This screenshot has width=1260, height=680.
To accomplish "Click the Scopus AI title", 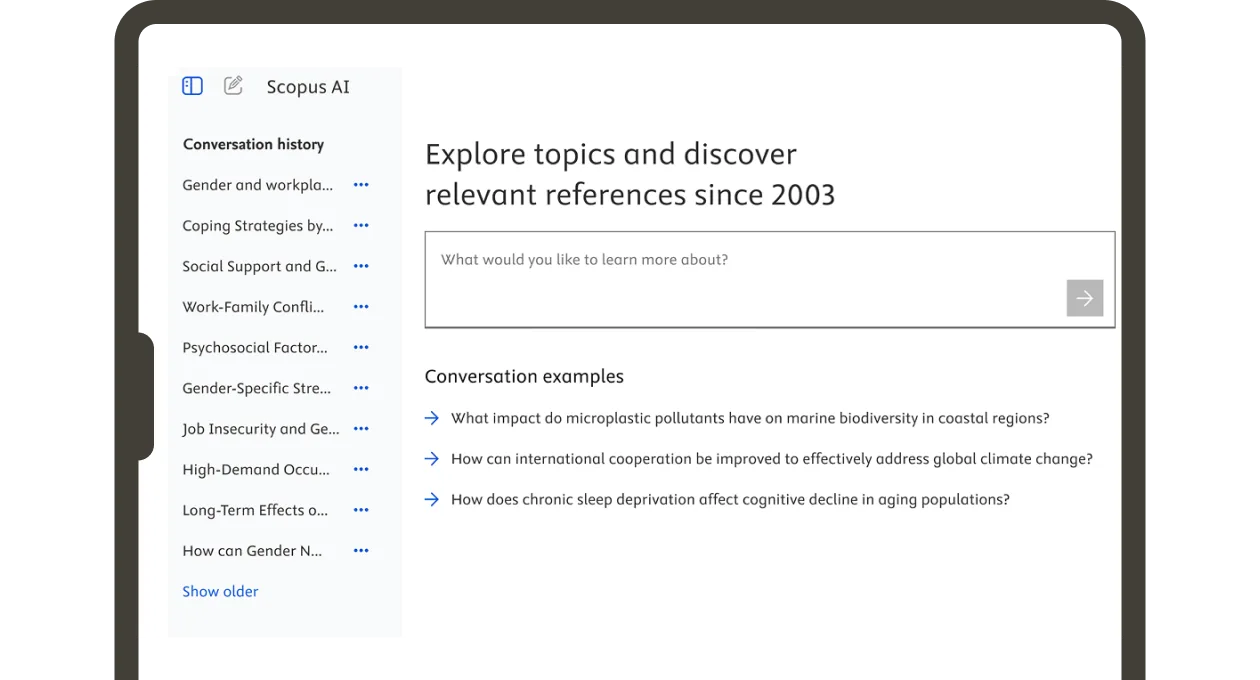I will click(308, 87).
